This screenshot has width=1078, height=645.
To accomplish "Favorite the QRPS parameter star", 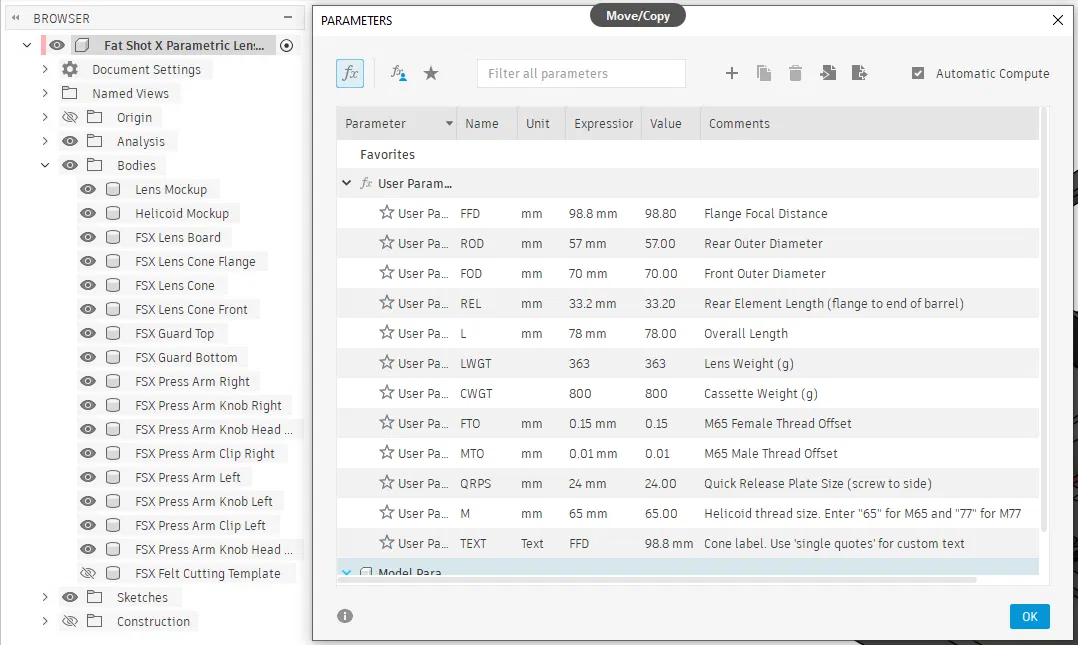I will tap(387, 483).
